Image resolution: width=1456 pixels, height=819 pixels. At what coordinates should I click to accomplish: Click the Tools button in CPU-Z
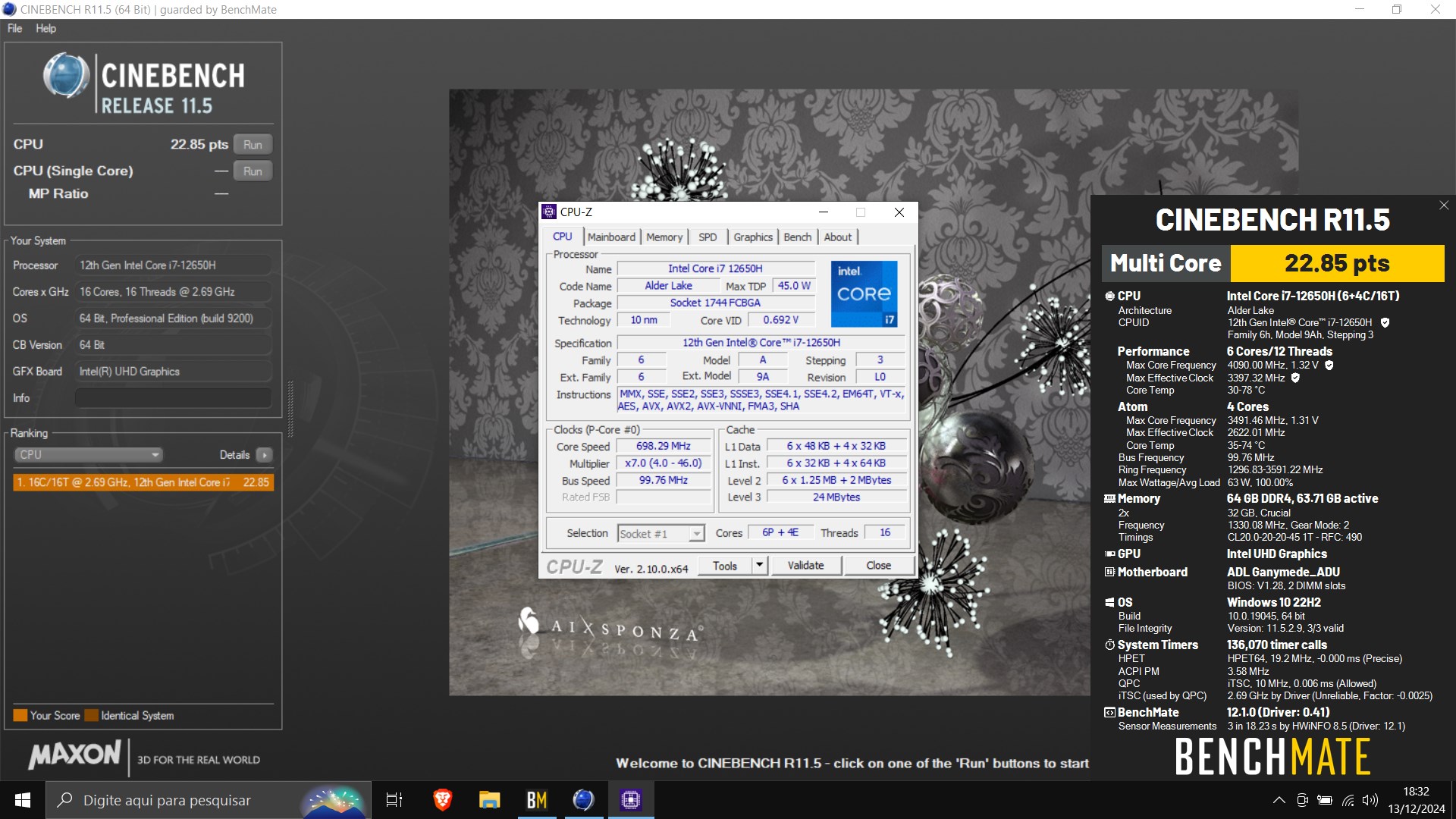click(x=724, y=566)
